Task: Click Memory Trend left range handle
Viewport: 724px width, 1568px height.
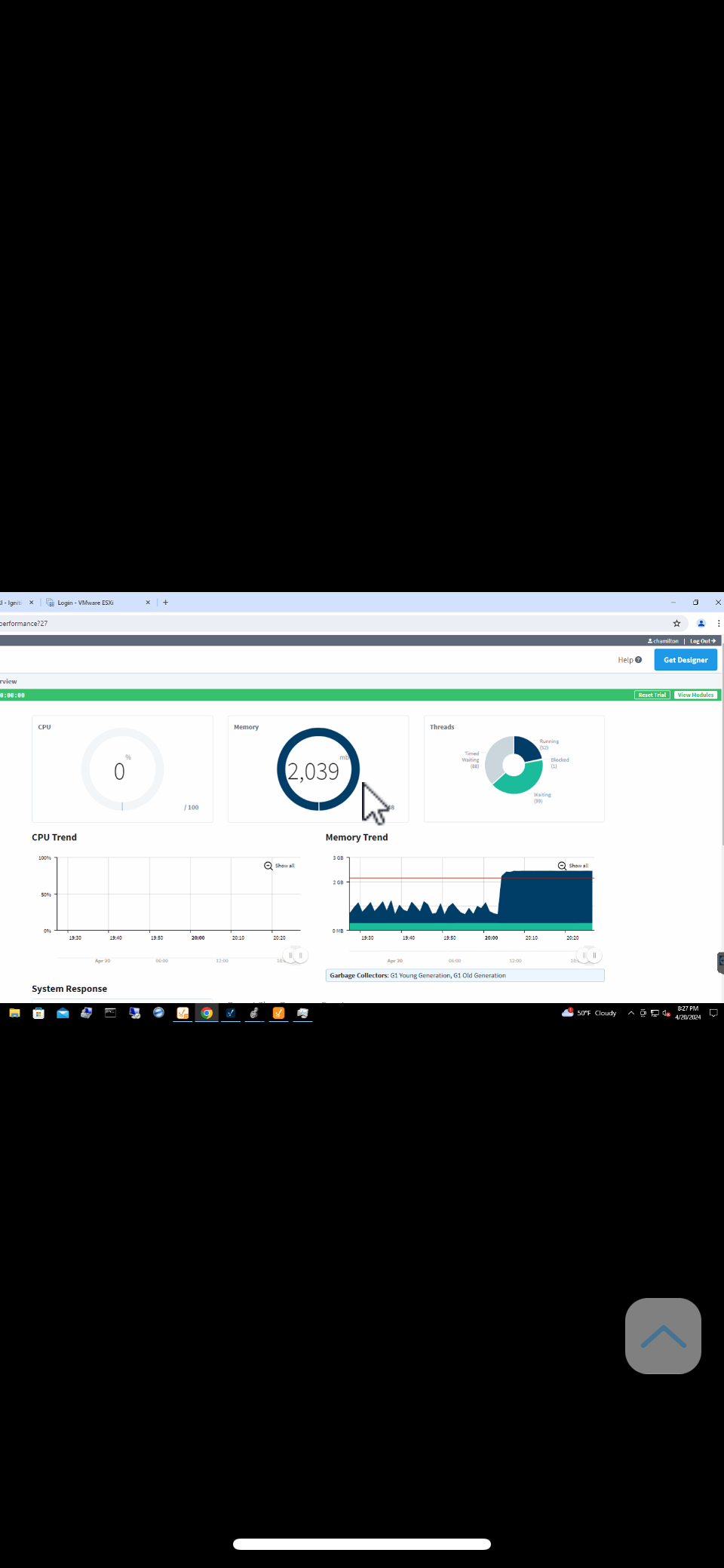Action: pos(584,956)
